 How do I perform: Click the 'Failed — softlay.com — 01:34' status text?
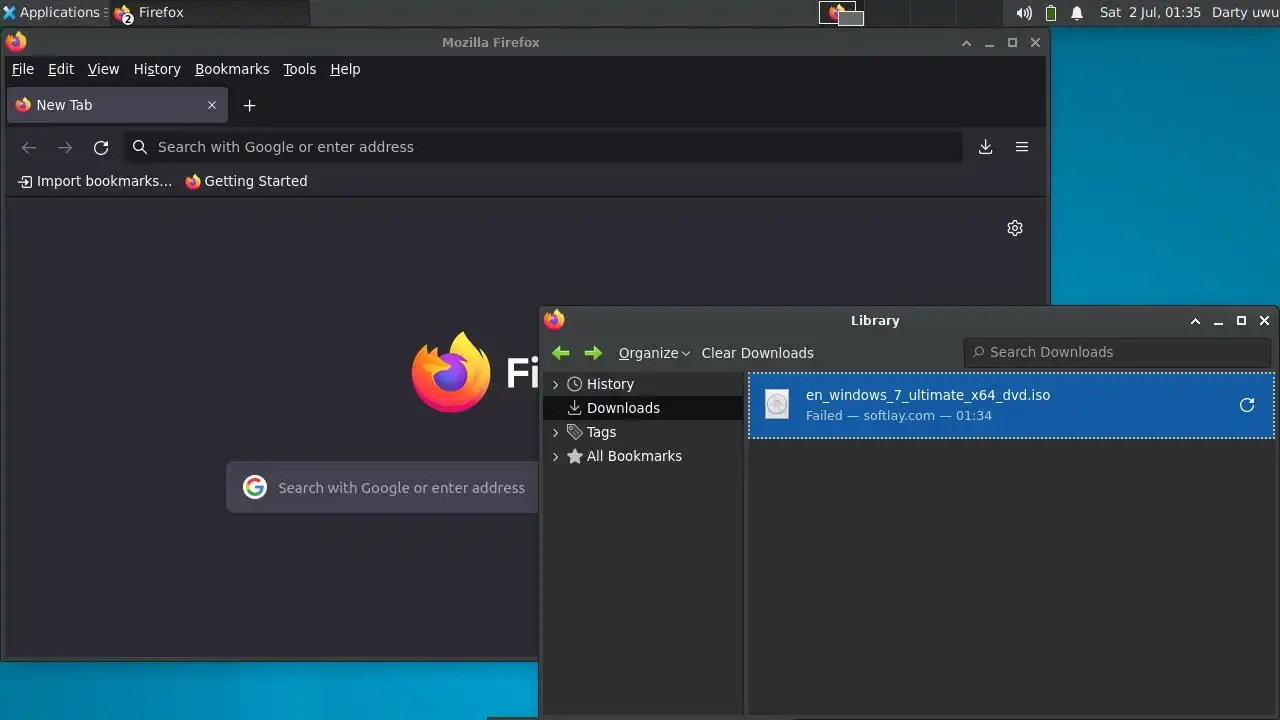(x=899, y=415)
